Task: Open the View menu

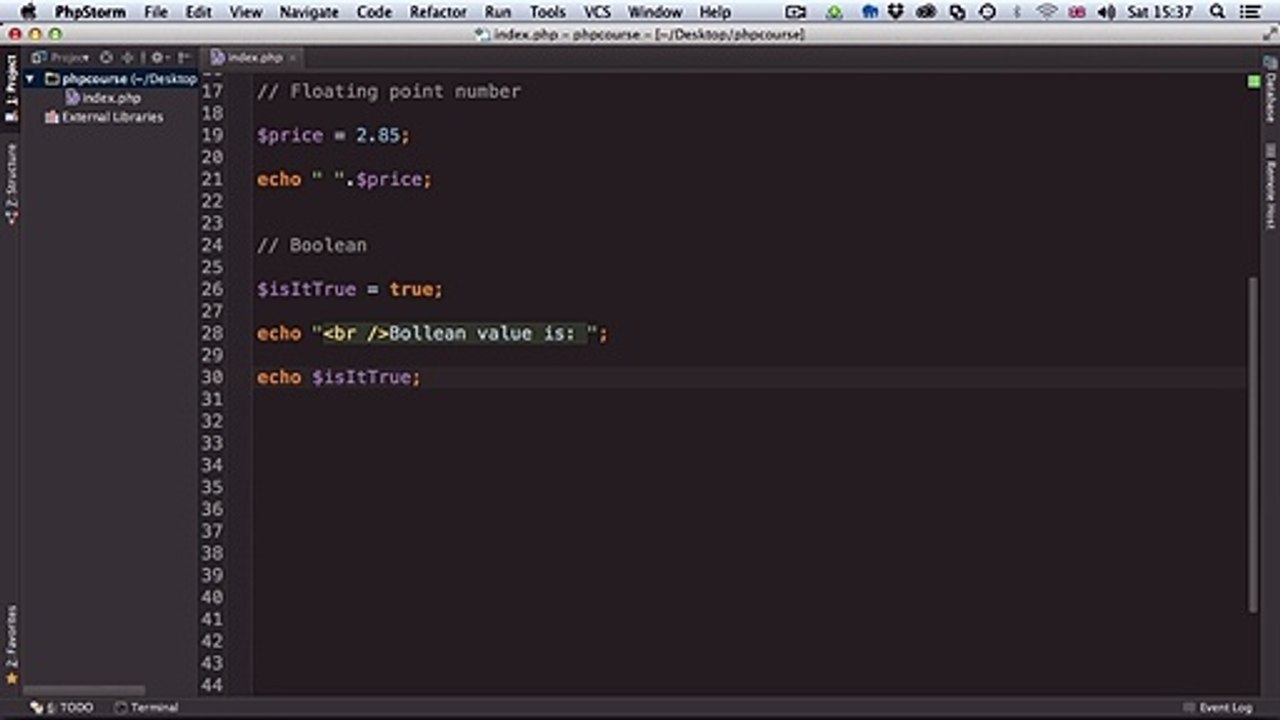Action: click(x=245, y=12)
